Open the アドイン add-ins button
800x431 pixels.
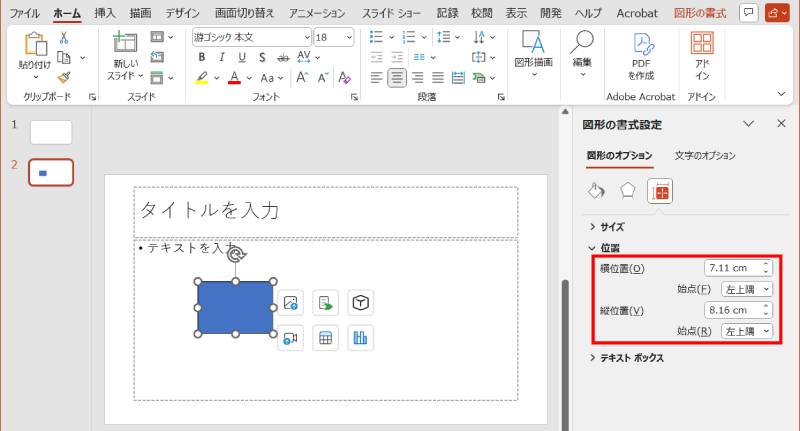coord(702,56)
